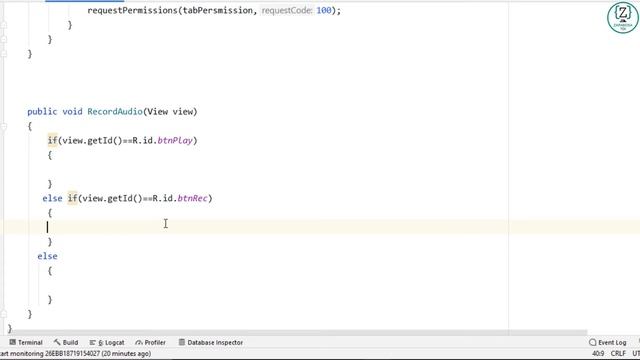Open the 6: Logcat tool window

pos(107,342)
